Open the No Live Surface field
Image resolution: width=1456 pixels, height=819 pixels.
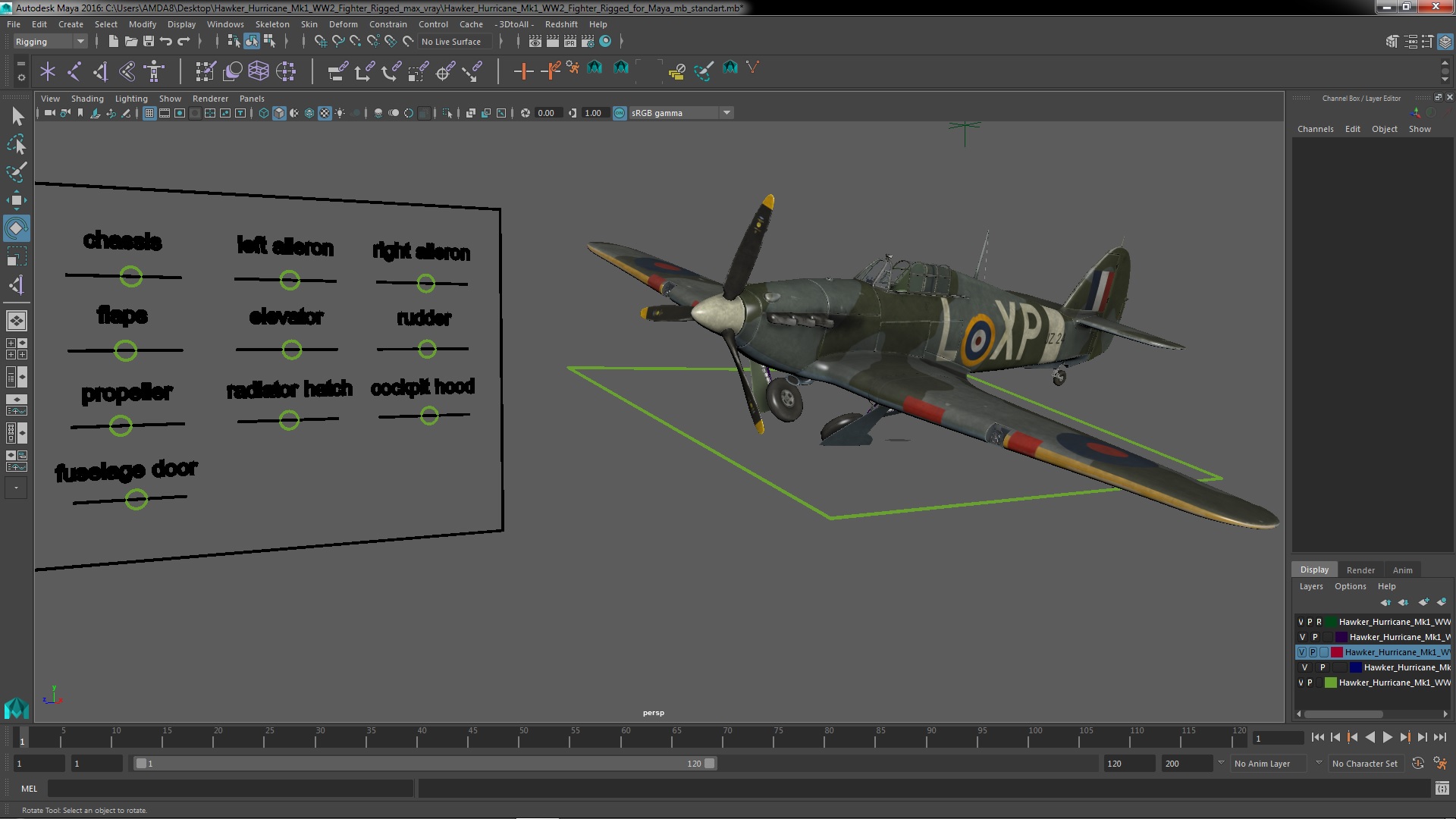(x=455, y=42)
